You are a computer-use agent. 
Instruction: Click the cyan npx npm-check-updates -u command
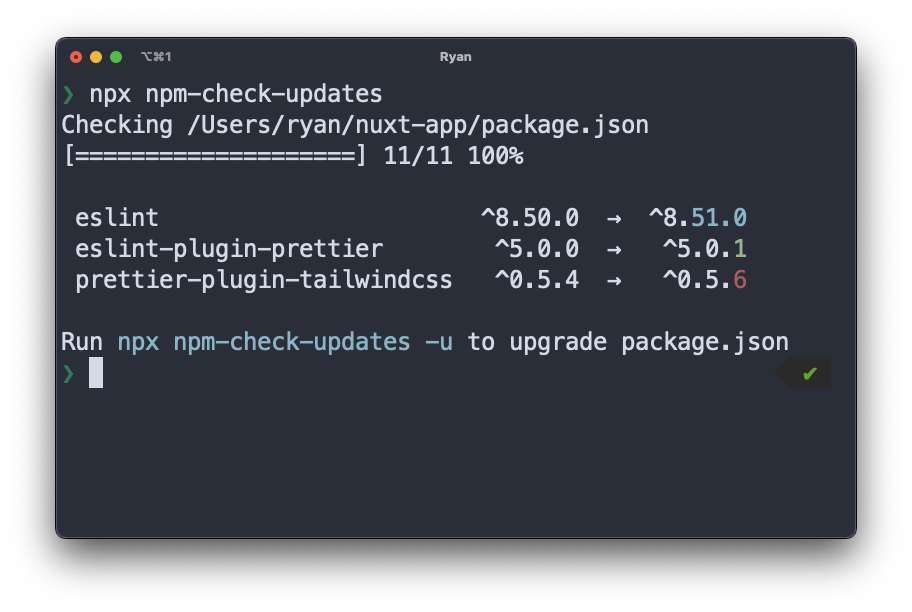click(x=285, y=342)
